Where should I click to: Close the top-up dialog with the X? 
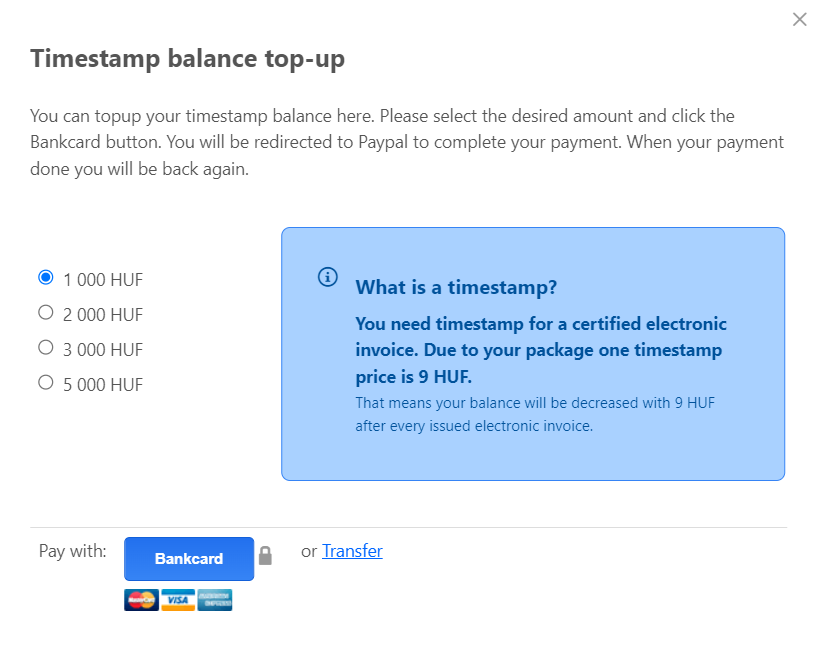click(799, 19)
